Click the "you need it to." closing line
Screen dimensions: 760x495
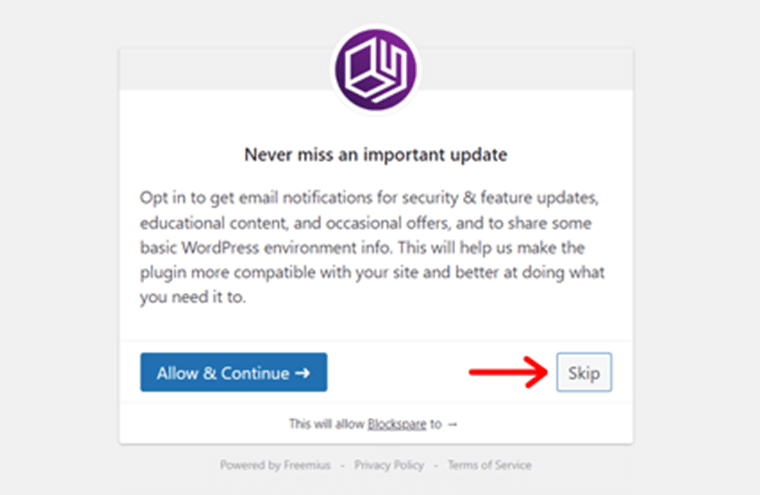click(x=193, y=297)
